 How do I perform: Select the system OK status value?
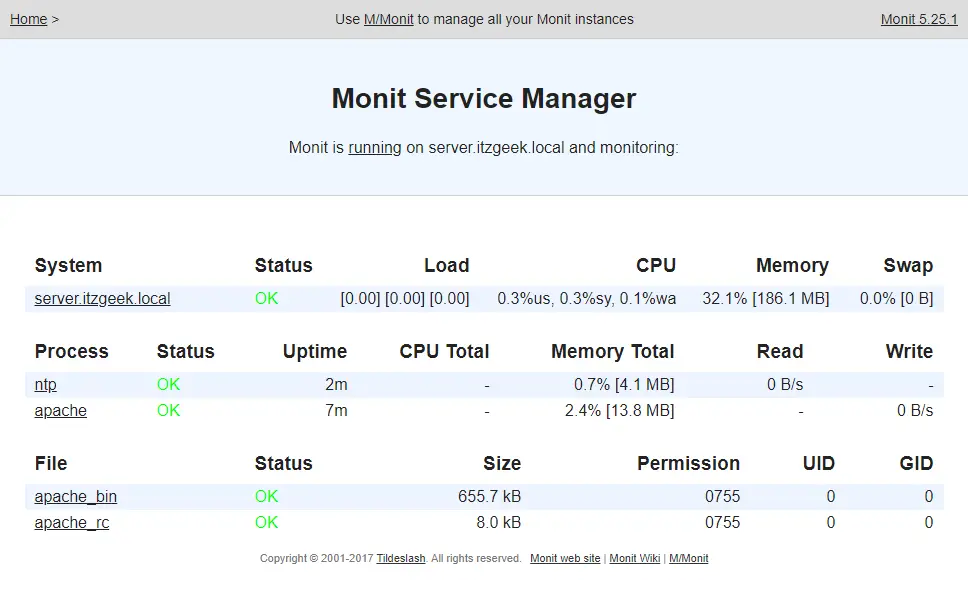(267, 299)
